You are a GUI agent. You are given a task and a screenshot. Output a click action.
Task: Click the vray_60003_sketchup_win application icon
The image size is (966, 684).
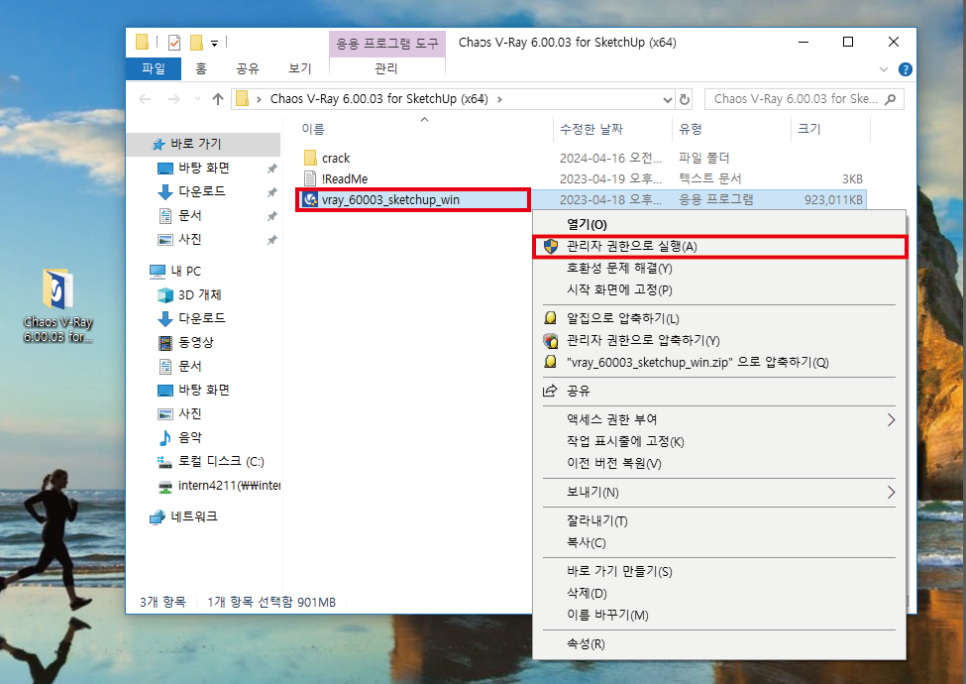click(310, 199)
